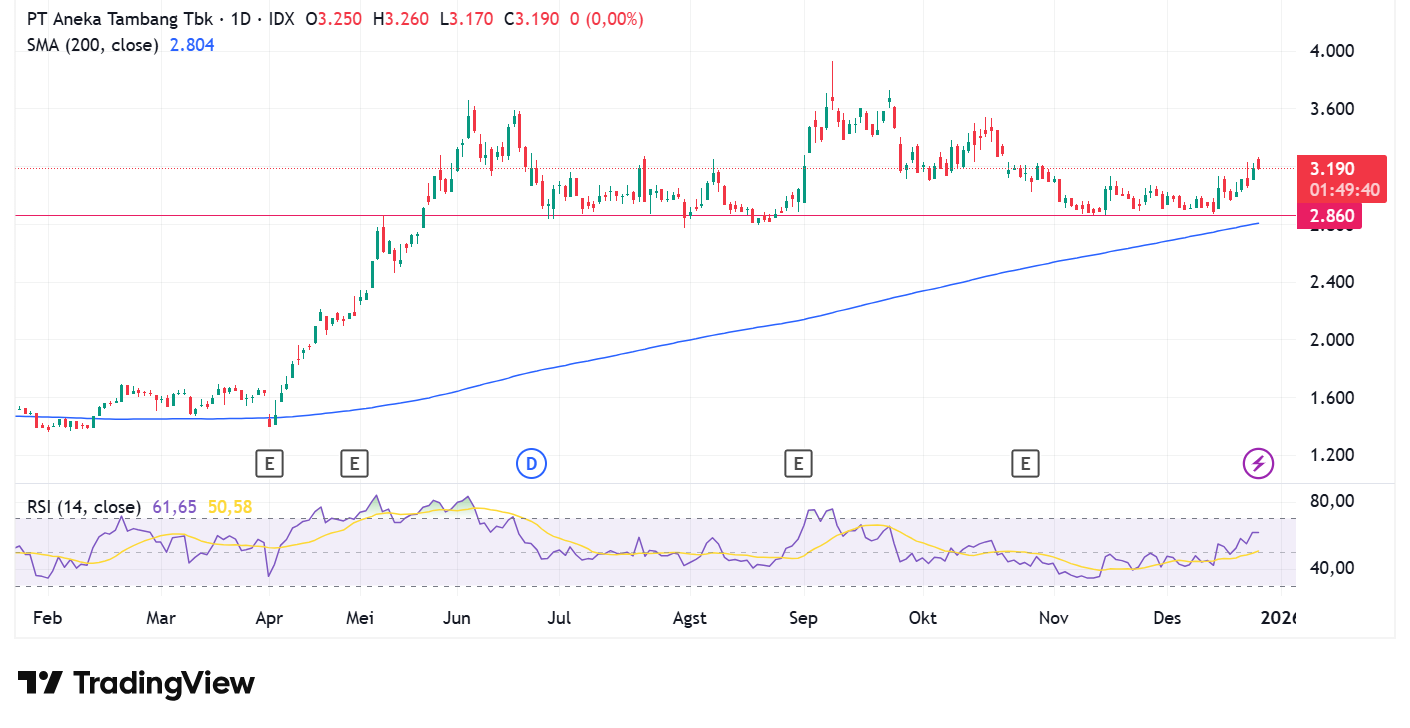Click the 4.000 level on the price axis
Viewport: 1410px width, 728px height.
point(1331,51)
